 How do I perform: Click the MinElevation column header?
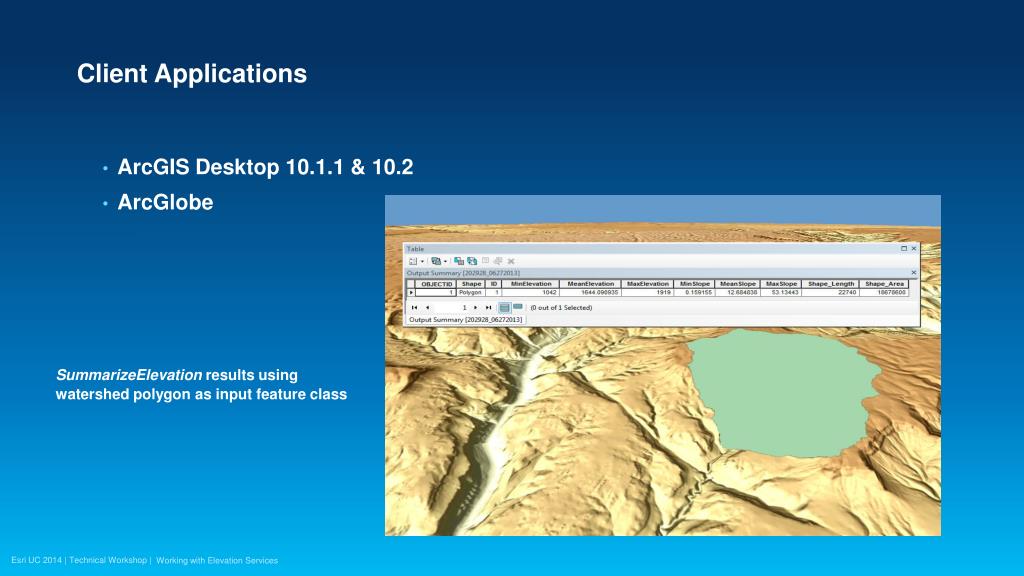531,284
